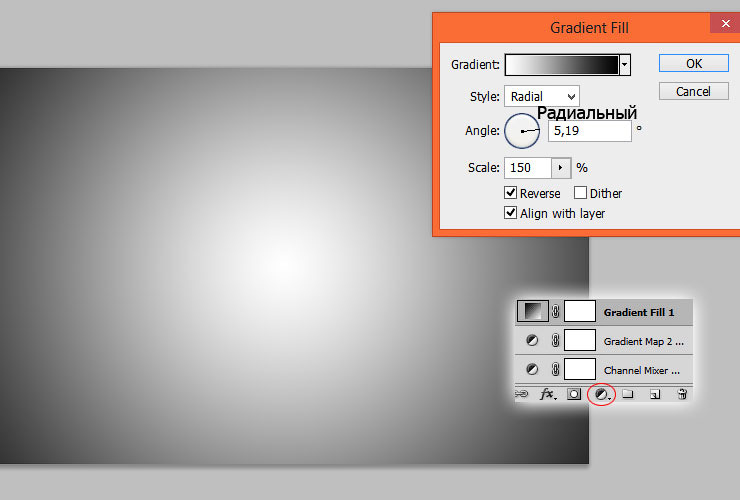Open the gradient picker dropdown arrow

[625, 65]
